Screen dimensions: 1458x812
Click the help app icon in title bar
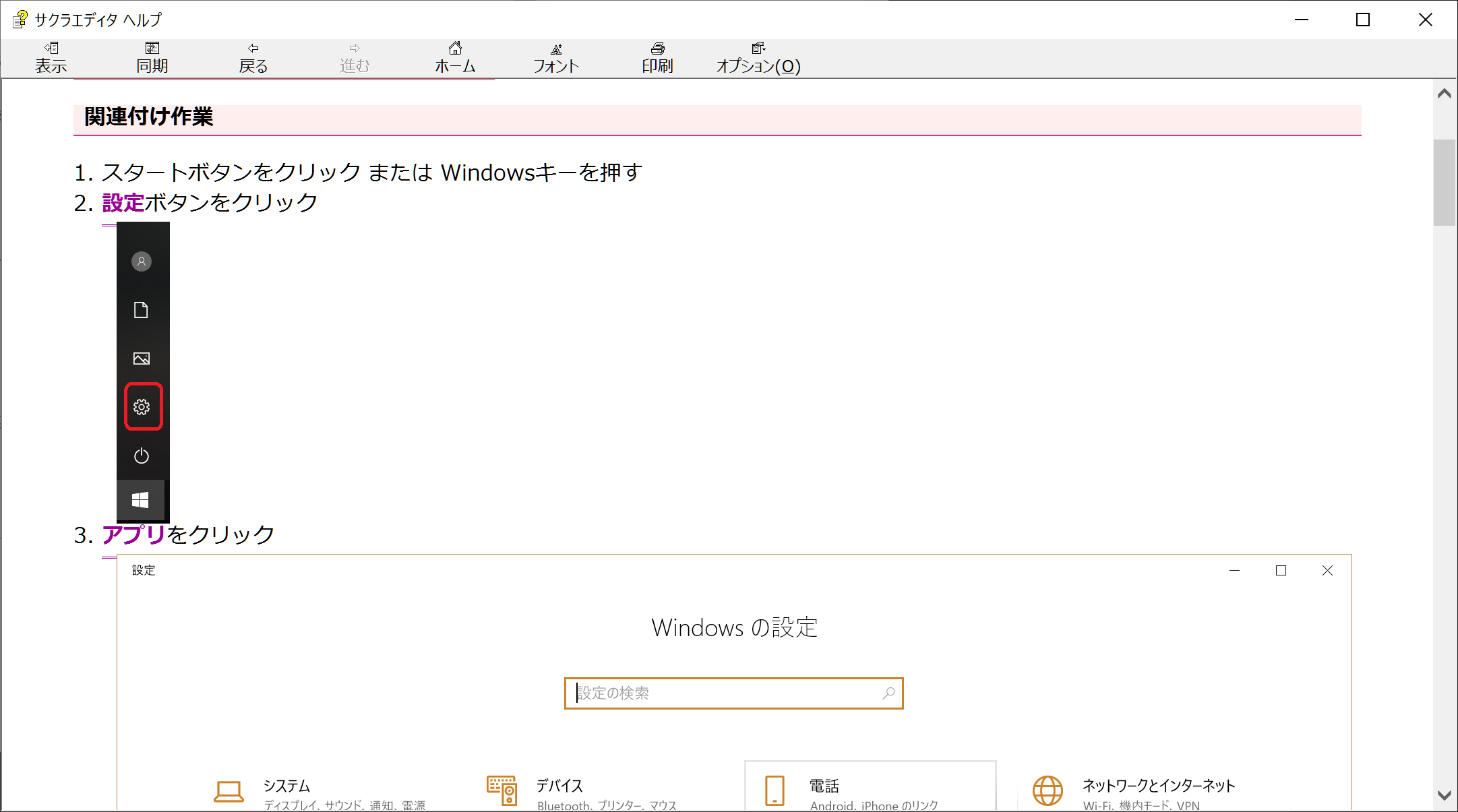coord(20,20)
